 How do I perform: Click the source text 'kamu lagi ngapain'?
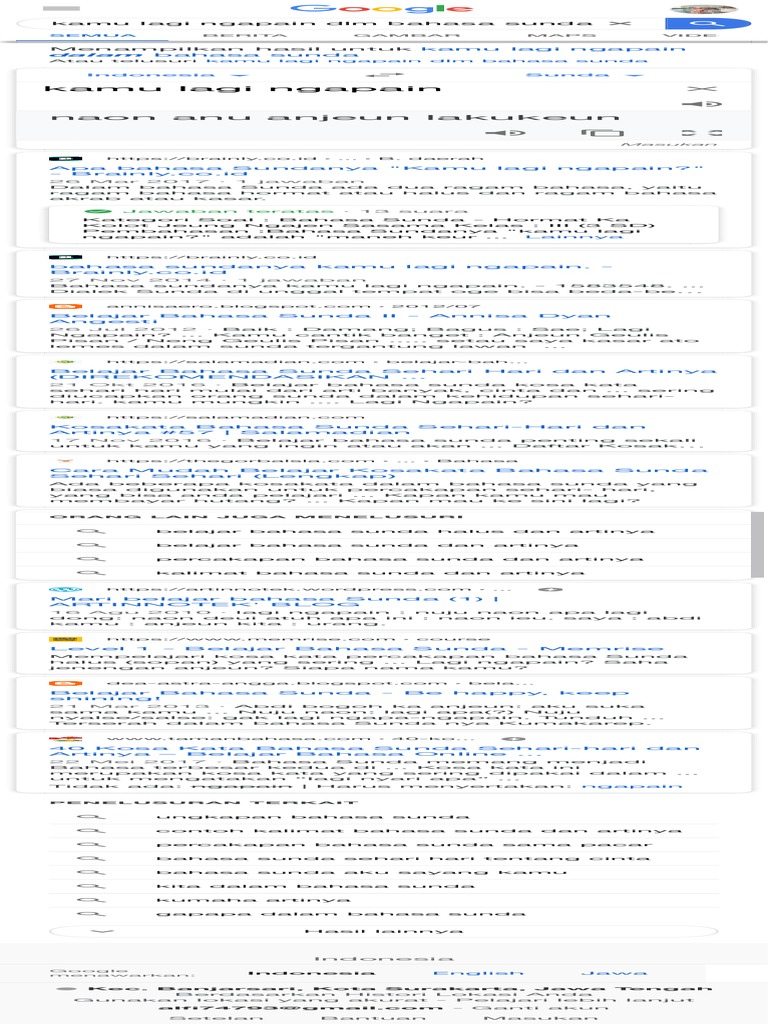pyautogui.click(x=243, y=88)
